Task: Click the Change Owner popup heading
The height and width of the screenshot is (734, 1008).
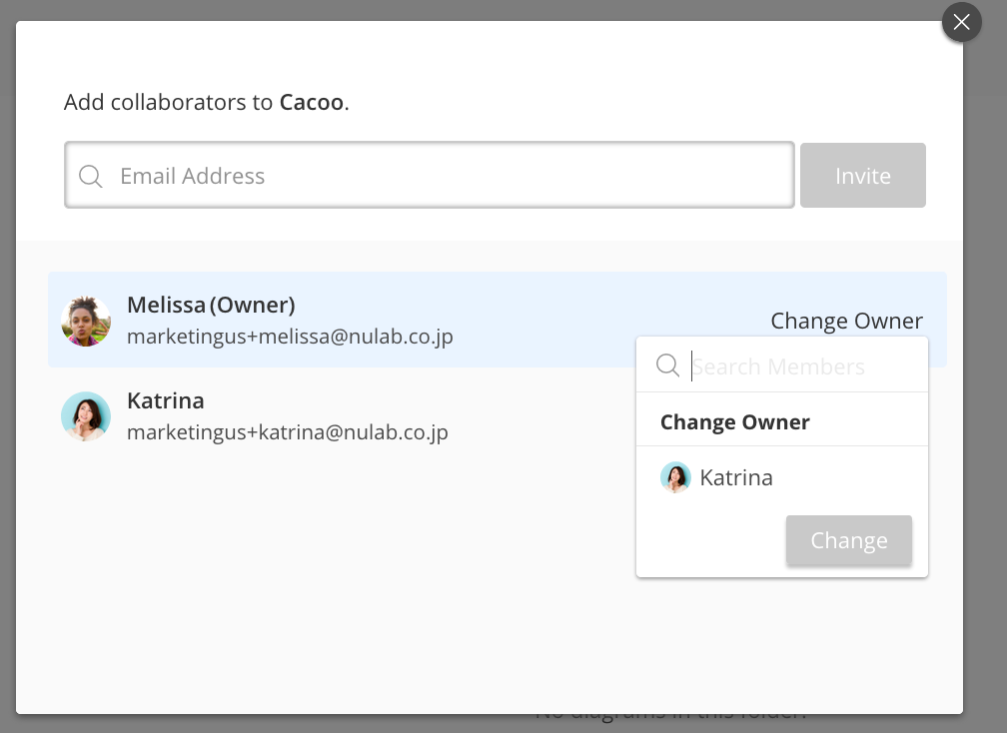Action: [735, 422]
